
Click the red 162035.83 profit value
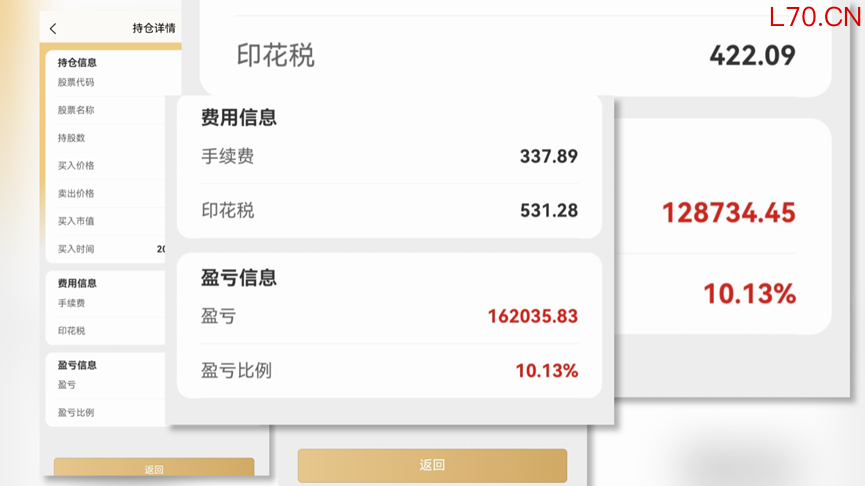pyautogui.click(x=532, y=317)
